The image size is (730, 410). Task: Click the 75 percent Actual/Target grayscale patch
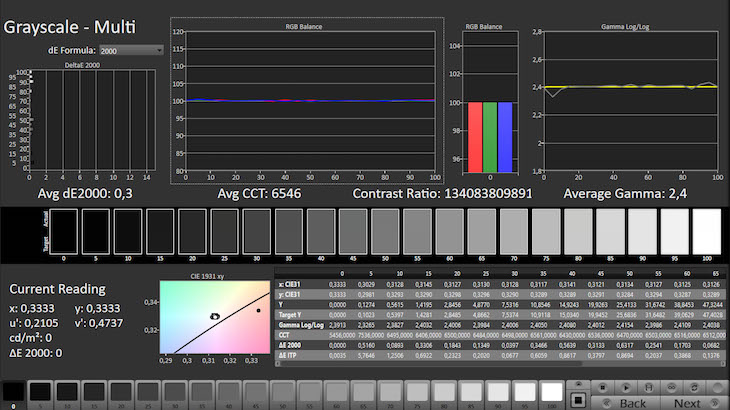[546, 231]
